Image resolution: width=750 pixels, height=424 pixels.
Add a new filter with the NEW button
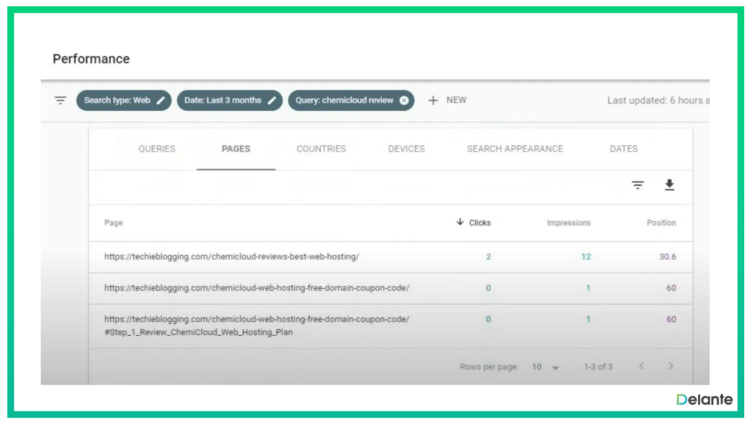tap(447, 101)
